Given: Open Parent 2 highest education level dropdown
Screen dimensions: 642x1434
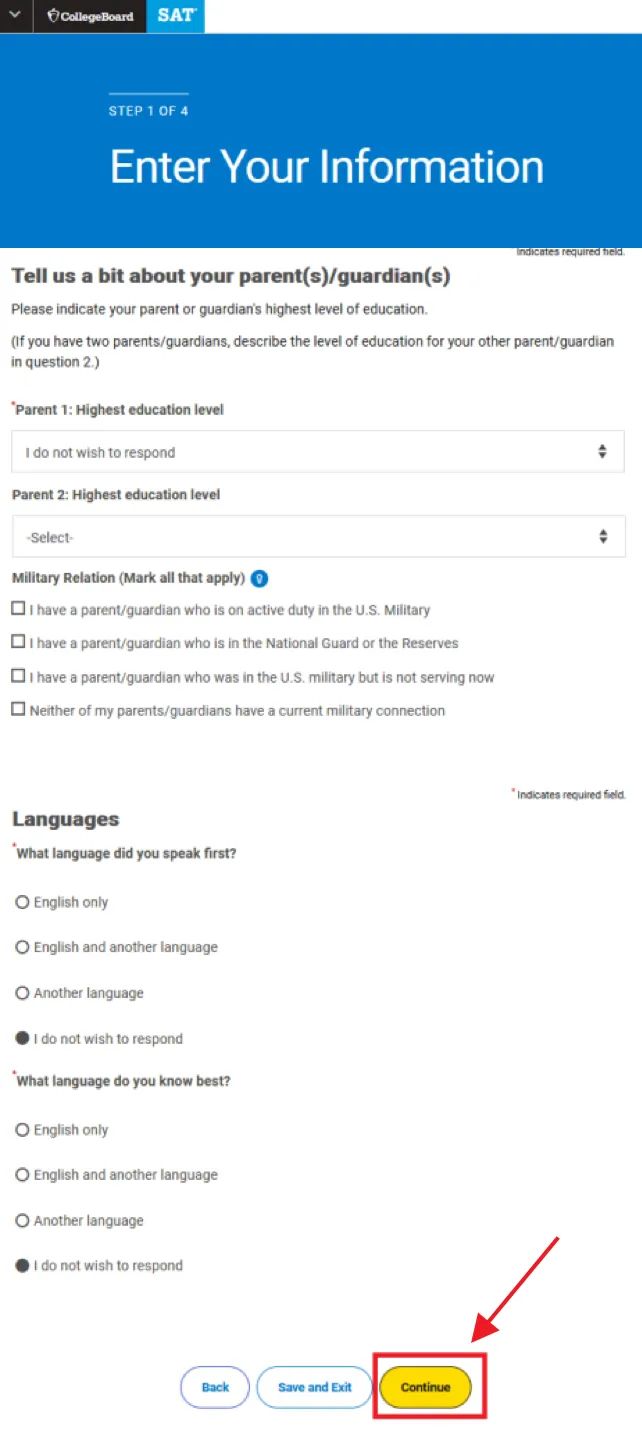Looking at the screenshot, I should click(318, 537).
